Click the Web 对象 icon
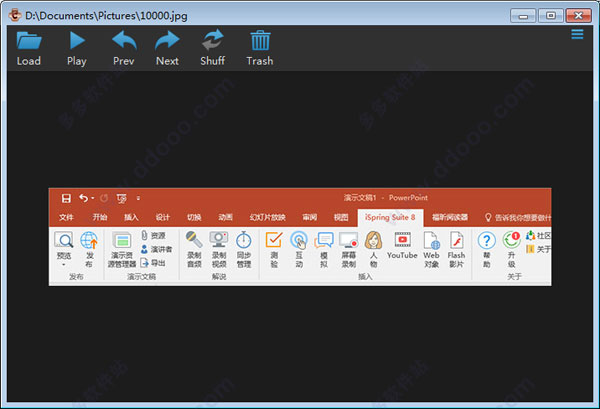 pyautogui.click(x=432, y=240)
